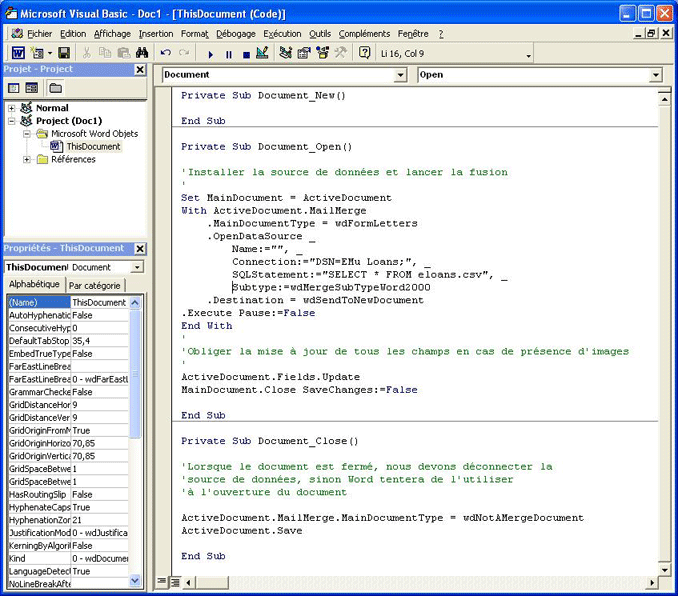Collapse the Project (Doc1) node
The height and width of the screenshot is (596, 678).
[x=12, y=121]
